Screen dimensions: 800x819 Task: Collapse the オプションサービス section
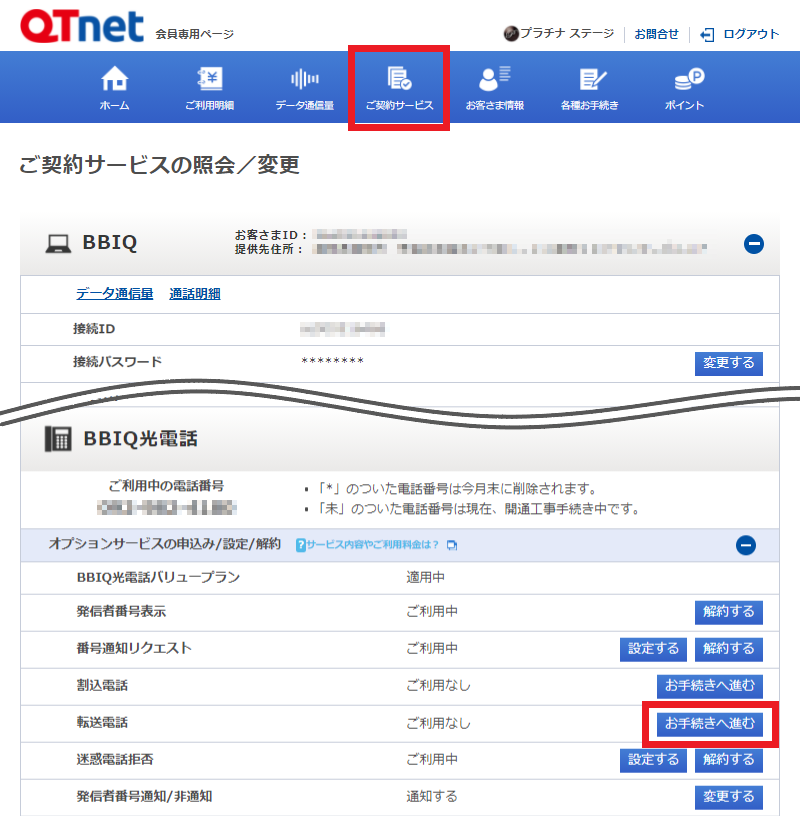click(746, 545)
